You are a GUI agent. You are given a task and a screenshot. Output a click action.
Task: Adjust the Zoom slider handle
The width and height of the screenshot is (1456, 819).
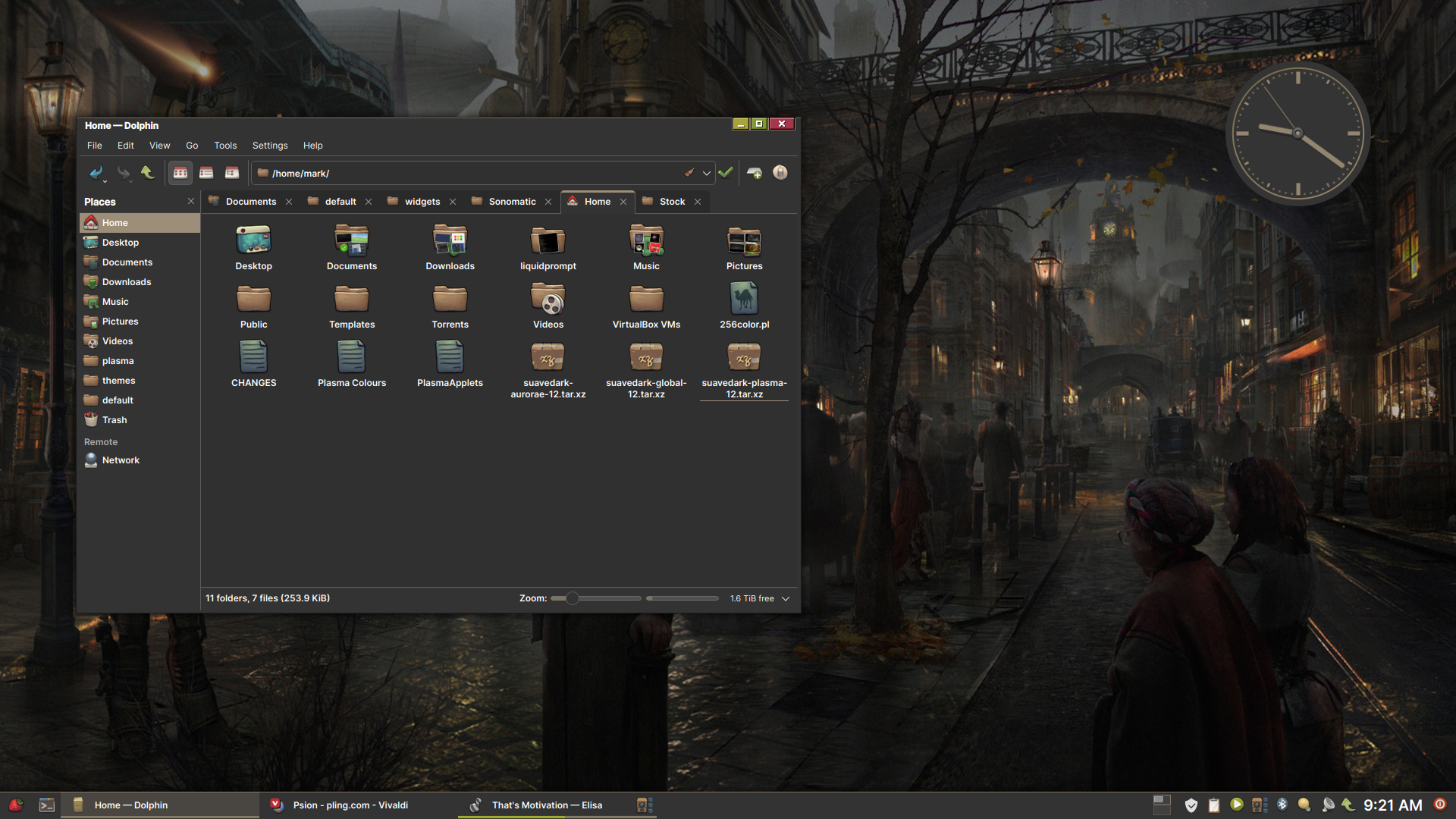(x=573, y=598)
